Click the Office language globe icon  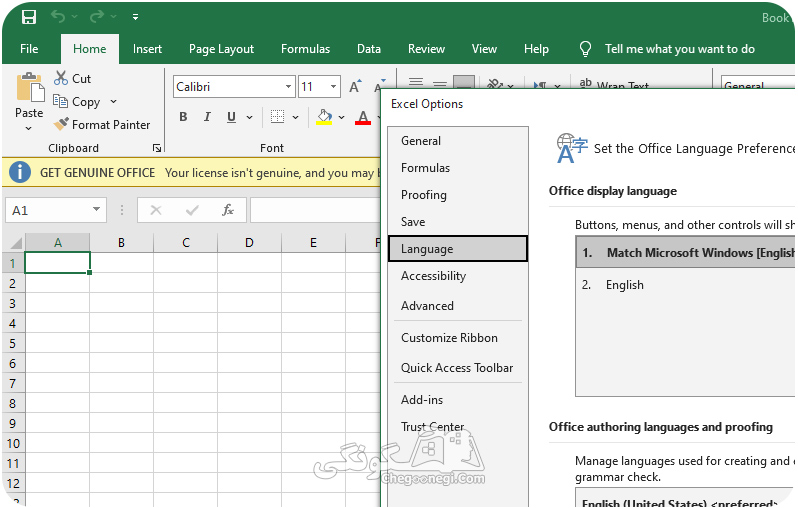[x=572, y=148]
